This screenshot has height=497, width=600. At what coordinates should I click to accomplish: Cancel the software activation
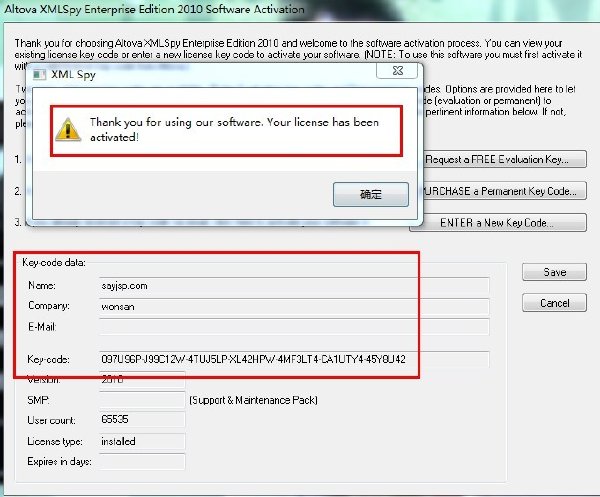pyautogui.click(x=554, y=303)
